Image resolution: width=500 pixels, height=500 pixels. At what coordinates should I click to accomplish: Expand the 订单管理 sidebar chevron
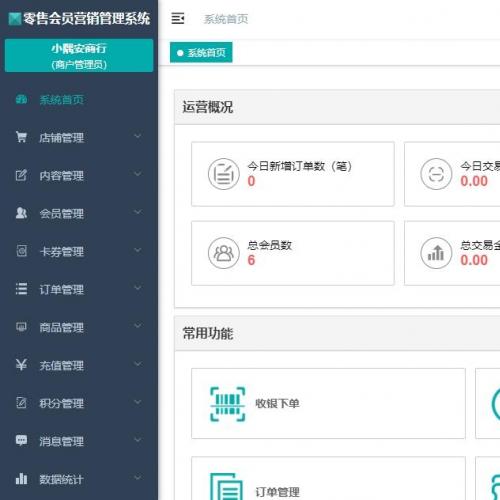pyautogui.click(x=137, y=288)
